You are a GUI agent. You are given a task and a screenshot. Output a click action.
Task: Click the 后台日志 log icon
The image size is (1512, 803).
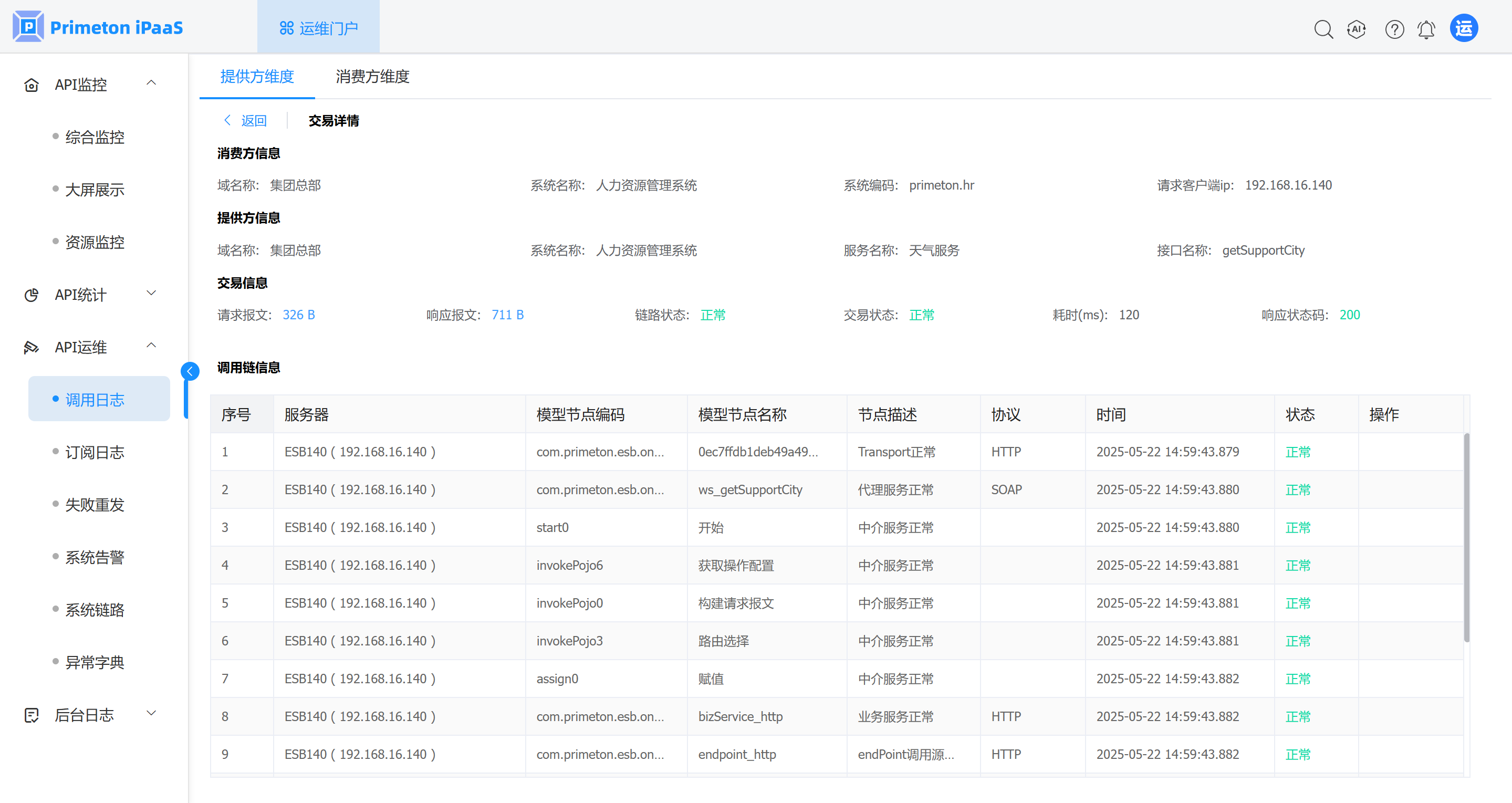click(31, 715)
